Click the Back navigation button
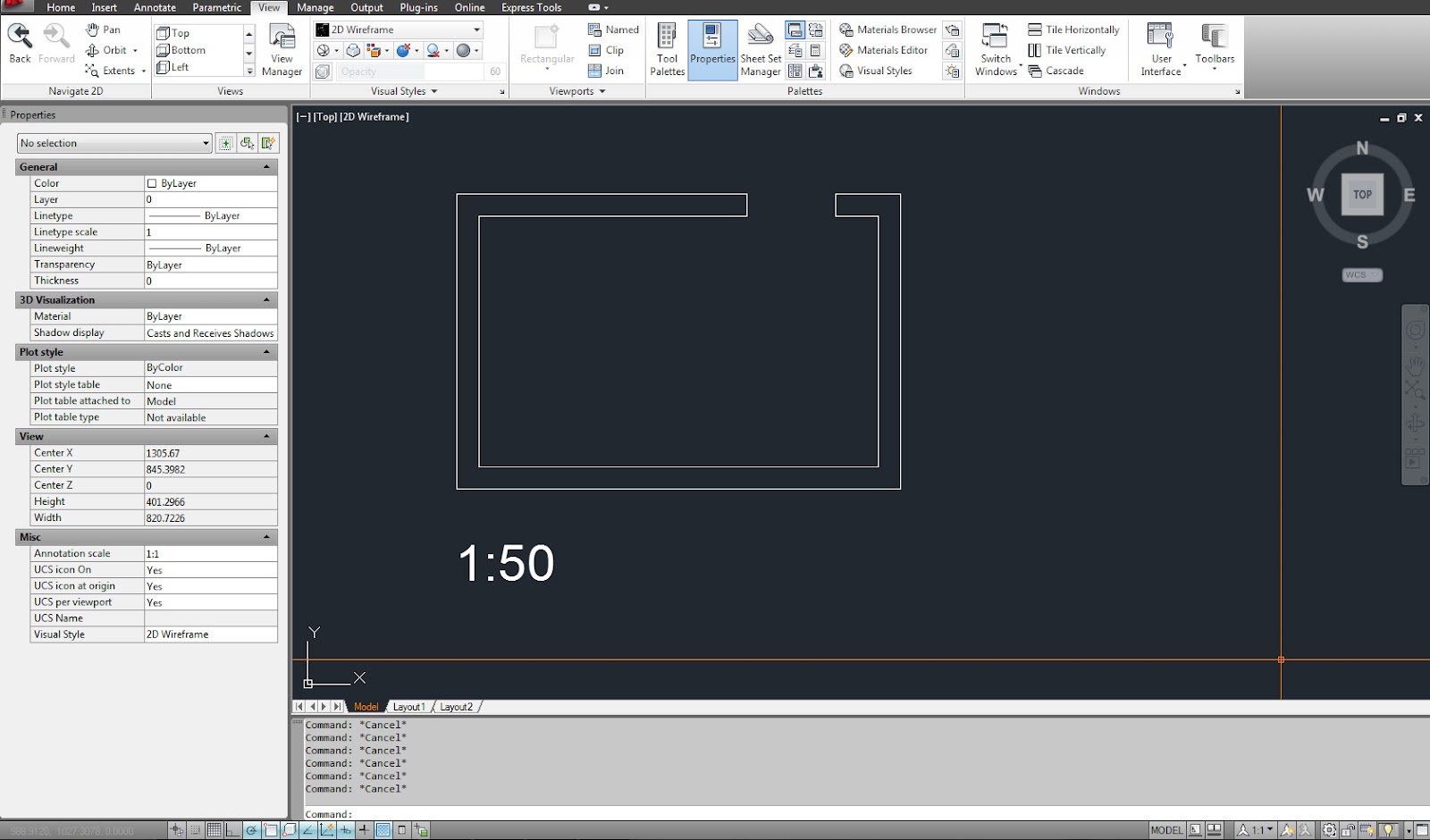The height and width of the screenshot is (840, 1430). (19, 39)
